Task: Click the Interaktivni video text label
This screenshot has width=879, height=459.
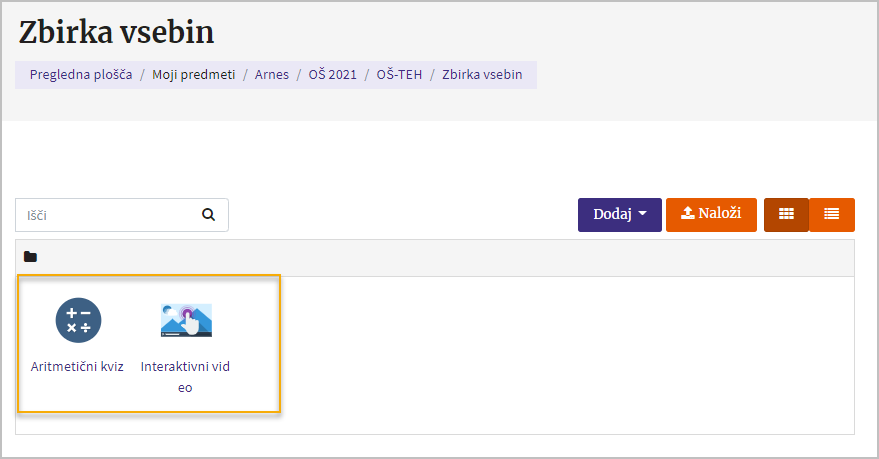Action: click(185, 376)
